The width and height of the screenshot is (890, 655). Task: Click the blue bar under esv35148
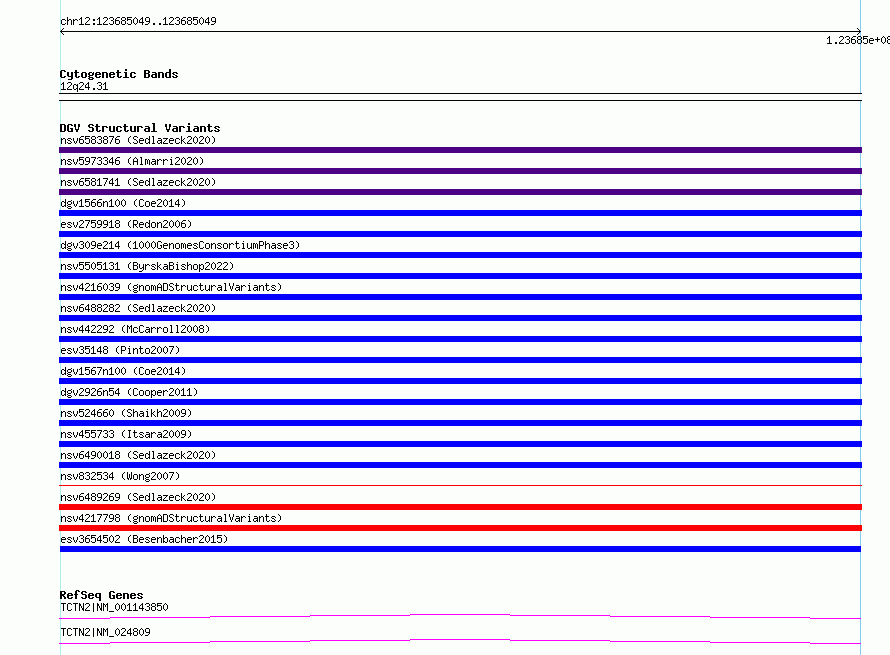click(x=460, y=360)
